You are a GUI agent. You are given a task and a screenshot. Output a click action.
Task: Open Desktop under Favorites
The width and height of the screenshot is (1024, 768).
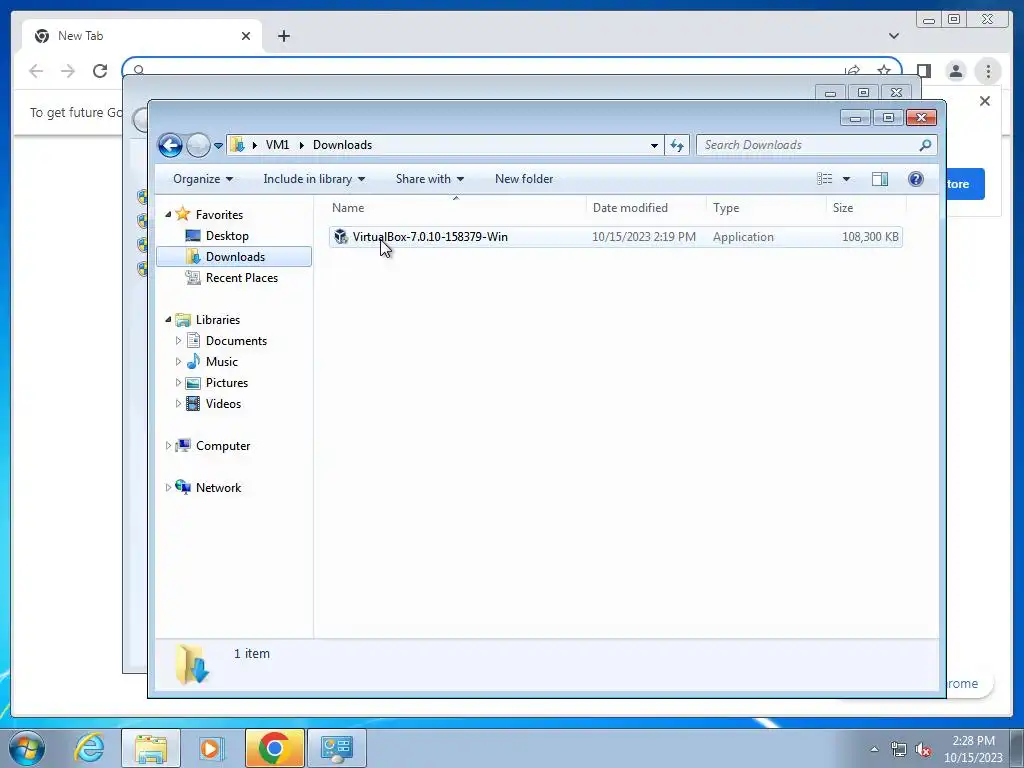pos(227,236)
